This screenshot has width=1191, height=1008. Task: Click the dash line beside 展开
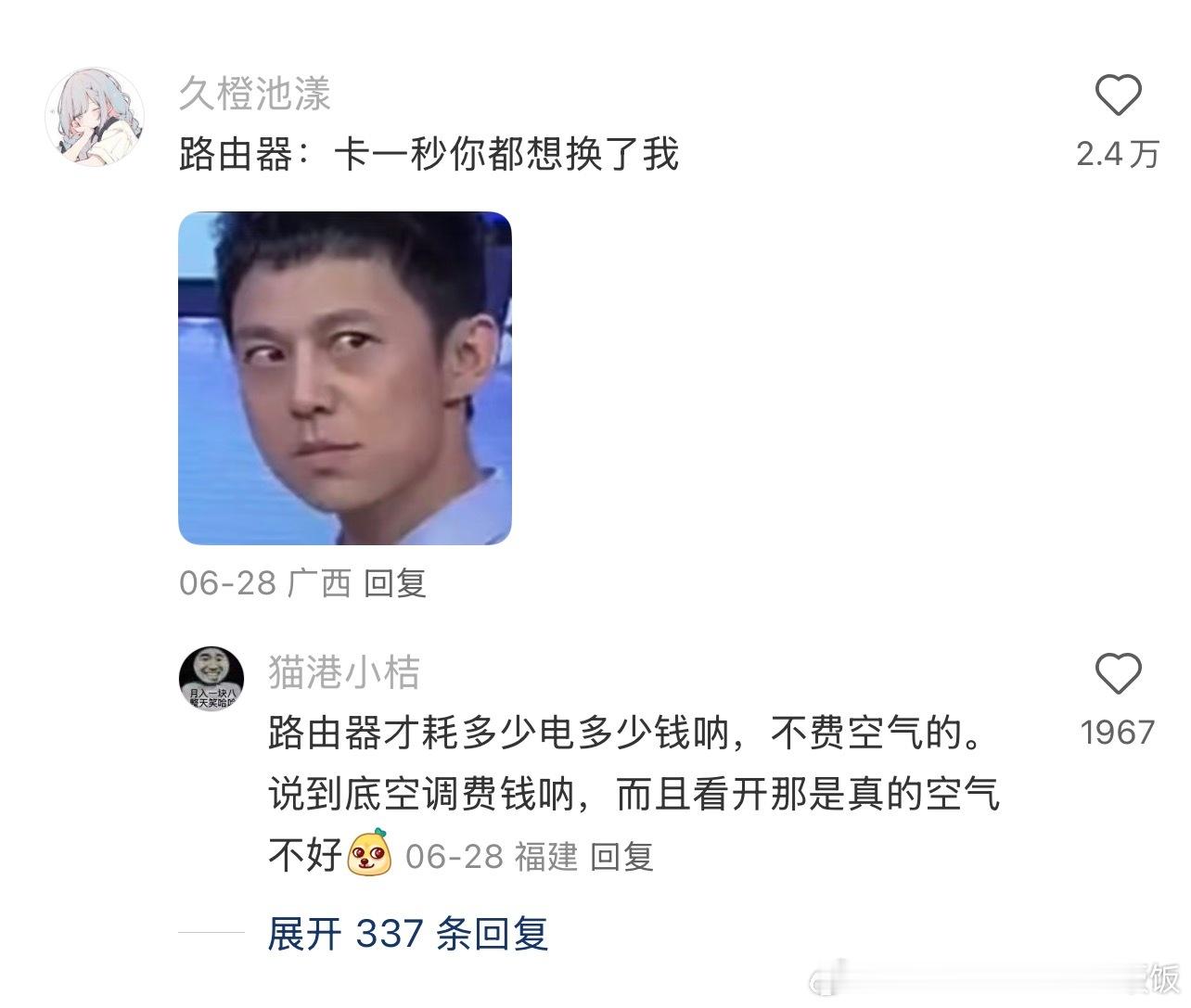211,933
